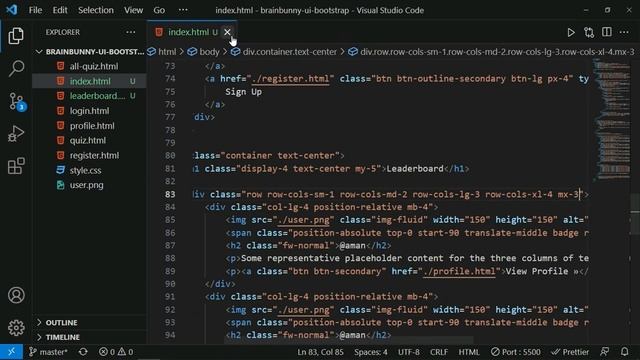Collapse the BRAINBUNNY-UI-BOOTST... folder
Screen dimensions: 640x360
tap(89, 52)
